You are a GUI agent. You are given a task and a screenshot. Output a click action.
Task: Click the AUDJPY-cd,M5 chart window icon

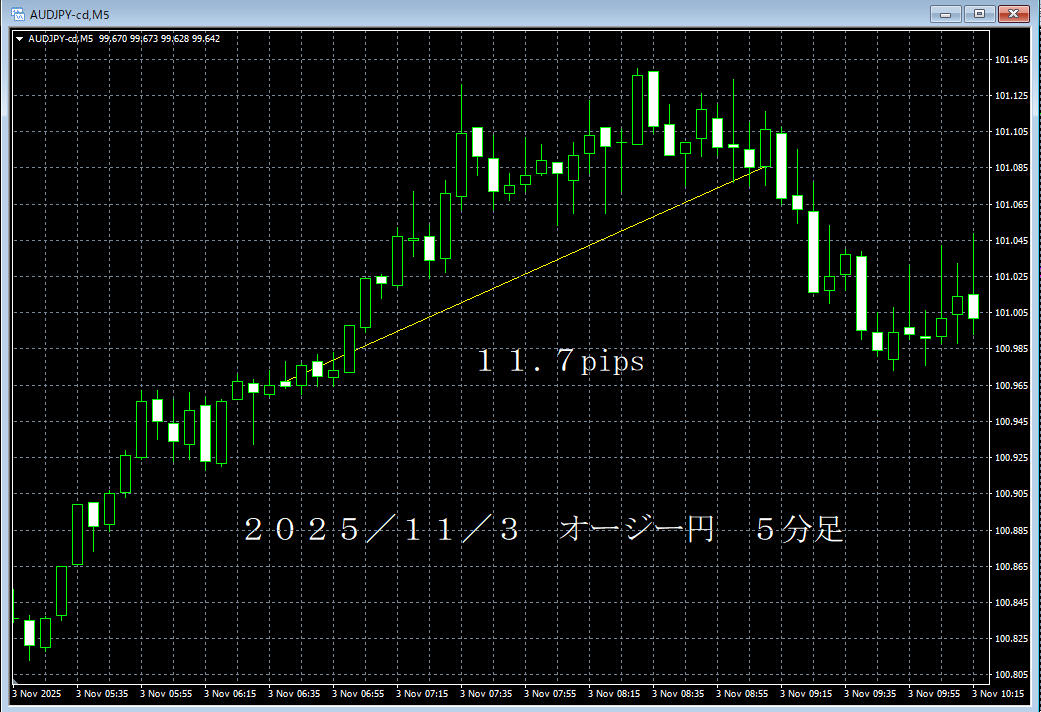click(x=18, y=14)
